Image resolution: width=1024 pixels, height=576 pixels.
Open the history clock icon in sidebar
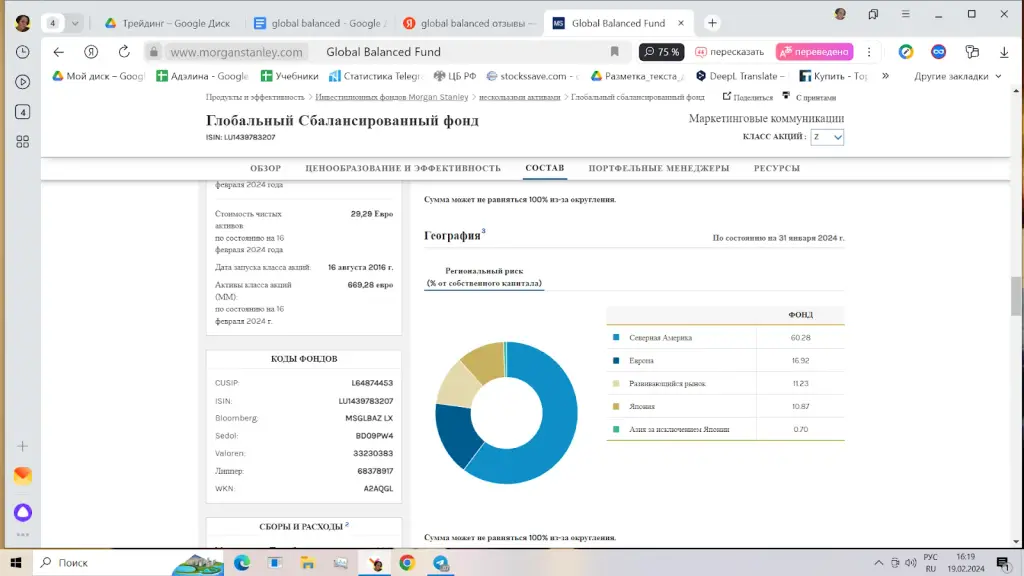22,52
